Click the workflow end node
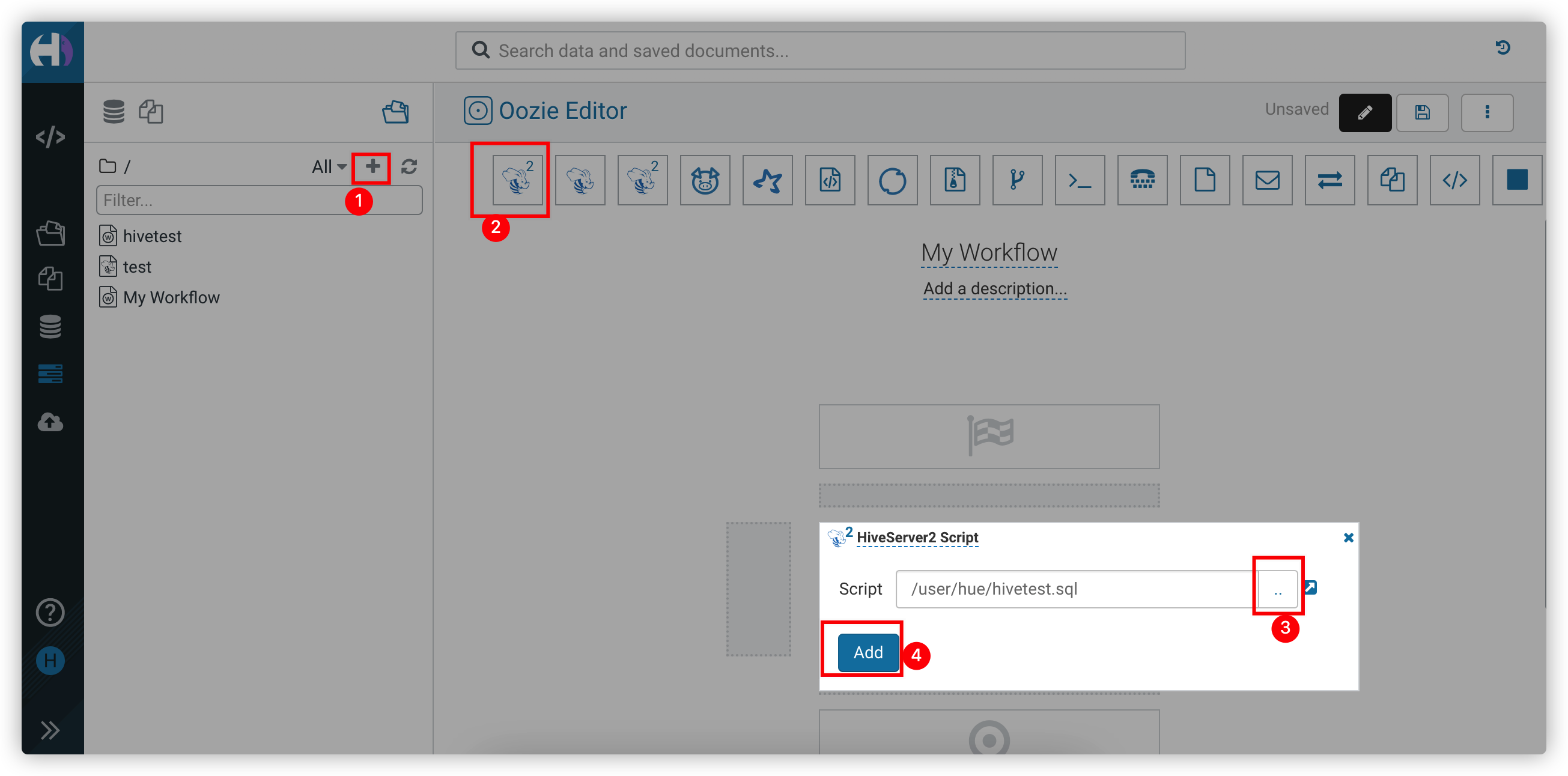1568x776 pixels. [989, 732]
